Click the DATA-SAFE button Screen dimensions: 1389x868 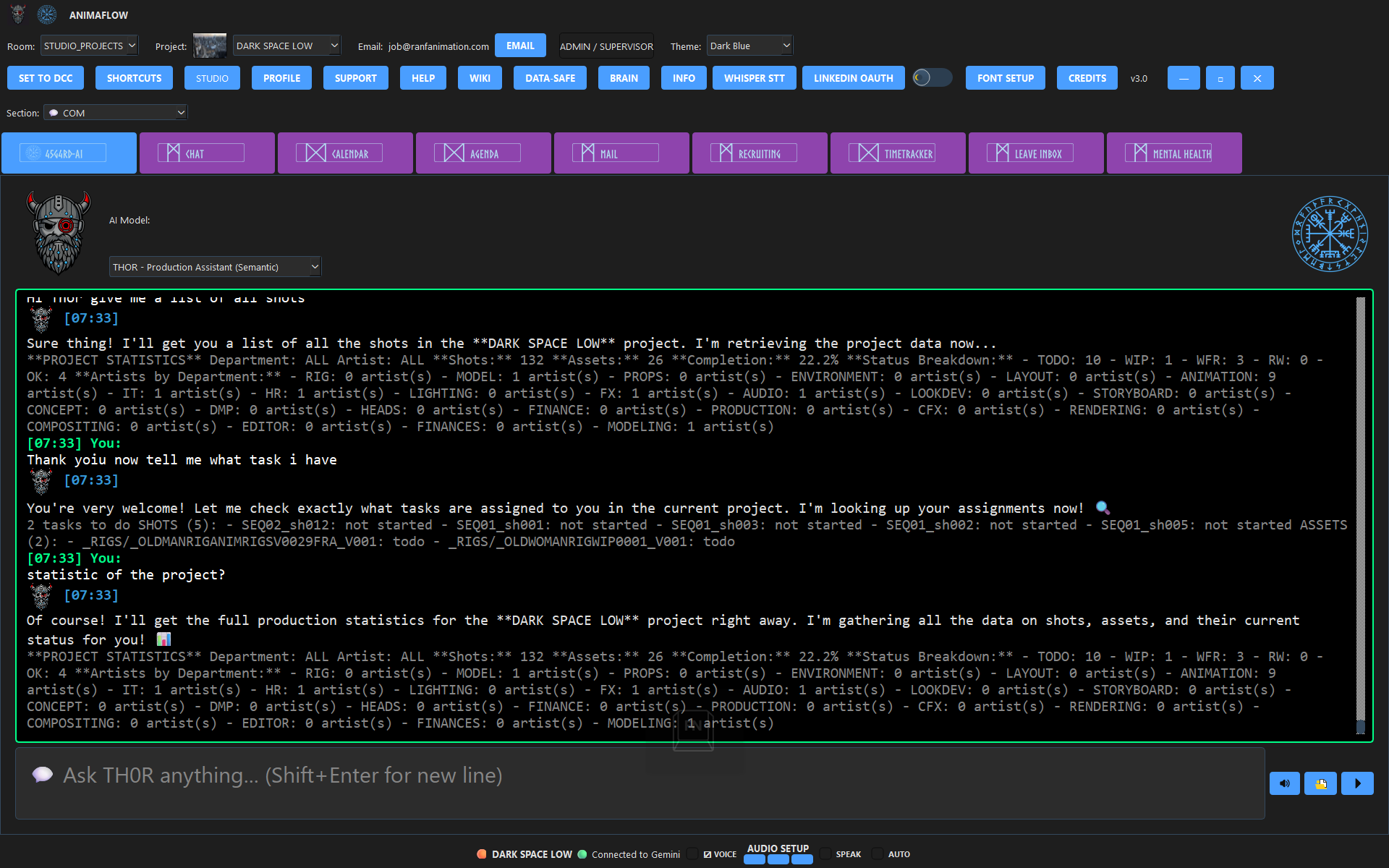[x=550, y=78]
